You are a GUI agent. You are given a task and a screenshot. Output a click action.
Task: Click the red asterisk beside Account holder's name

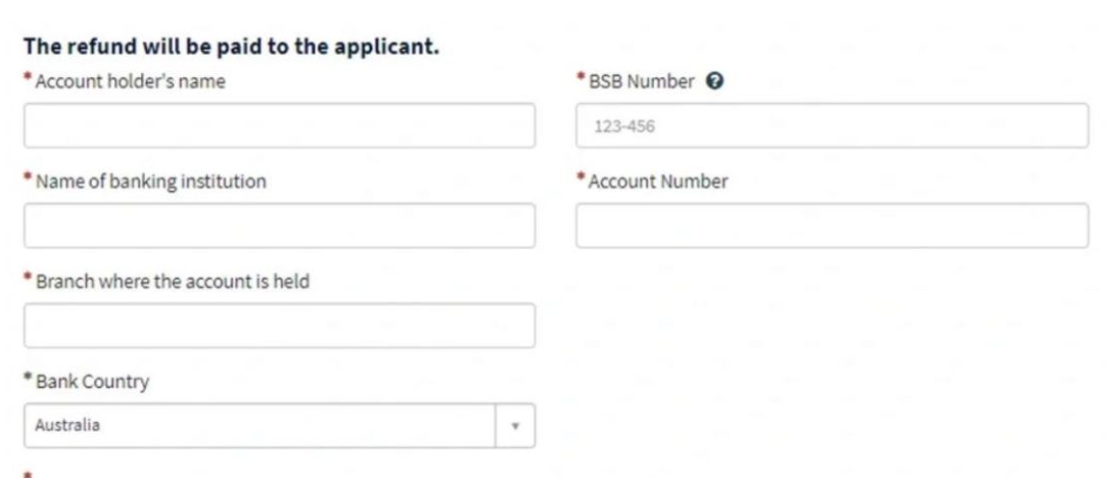(29, 80)
